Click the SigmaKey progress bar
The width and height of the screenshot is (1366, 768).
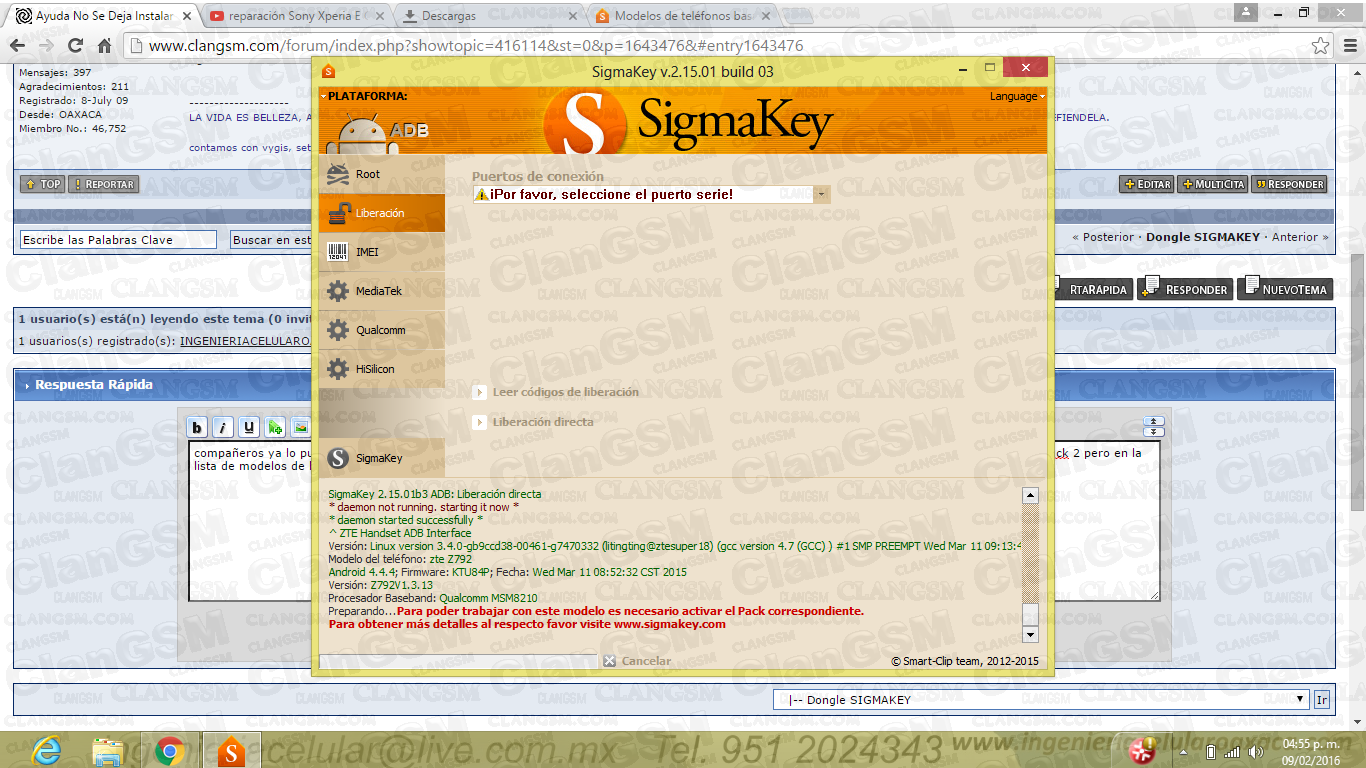[x=457, y=661]
